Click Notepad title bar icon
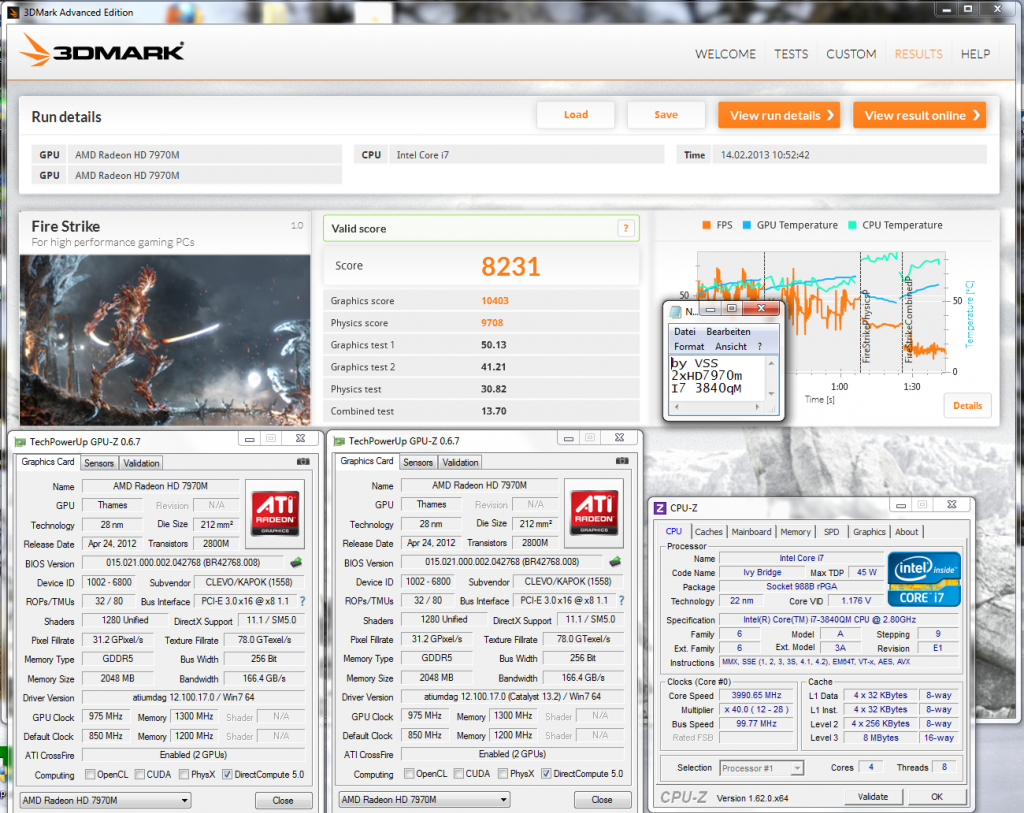The width and height of the screenshot is (1024, 813). click(676, 311)
